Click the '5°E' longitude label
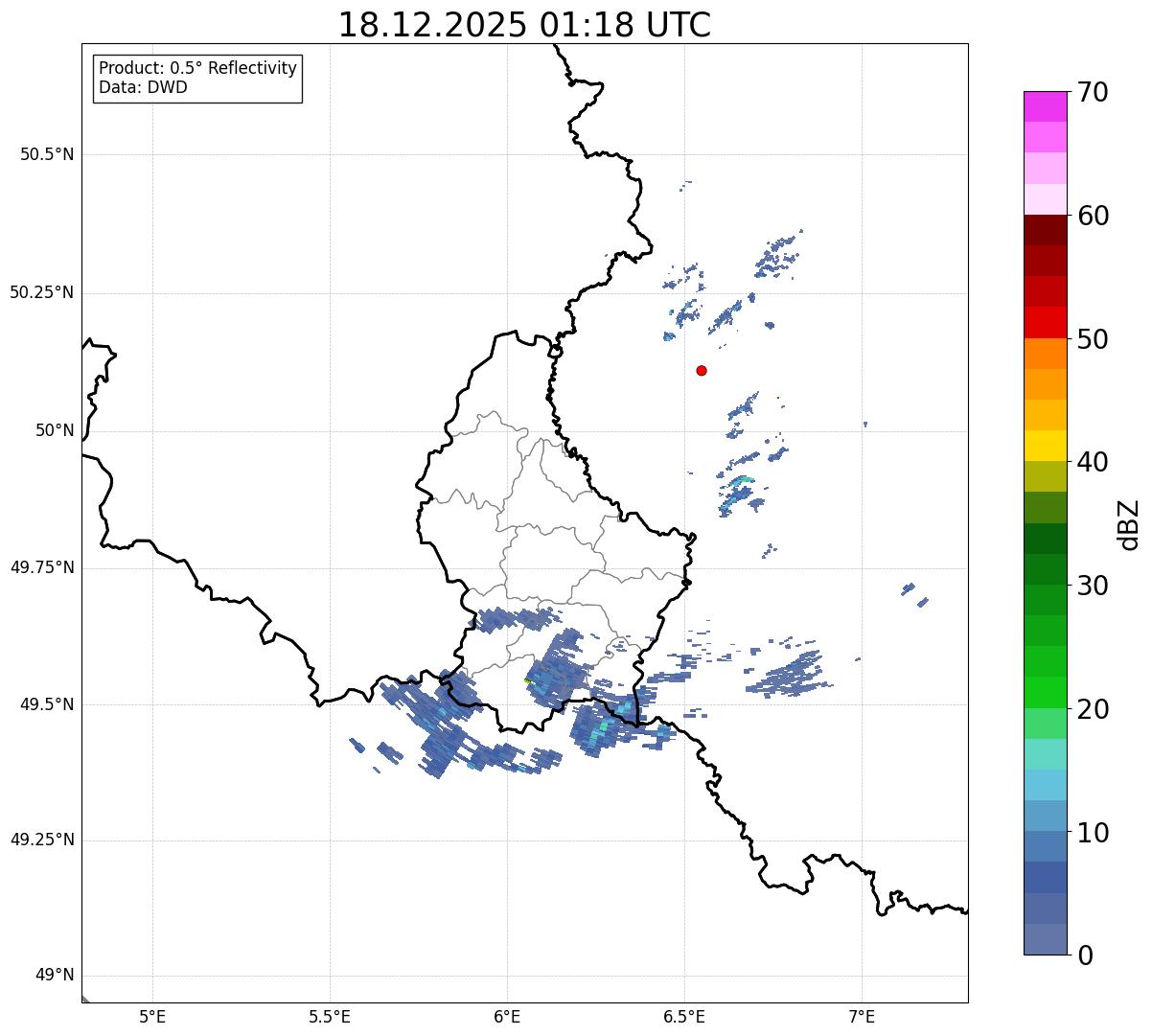The image size is (1152, 1036). [x=152, y=1016]
